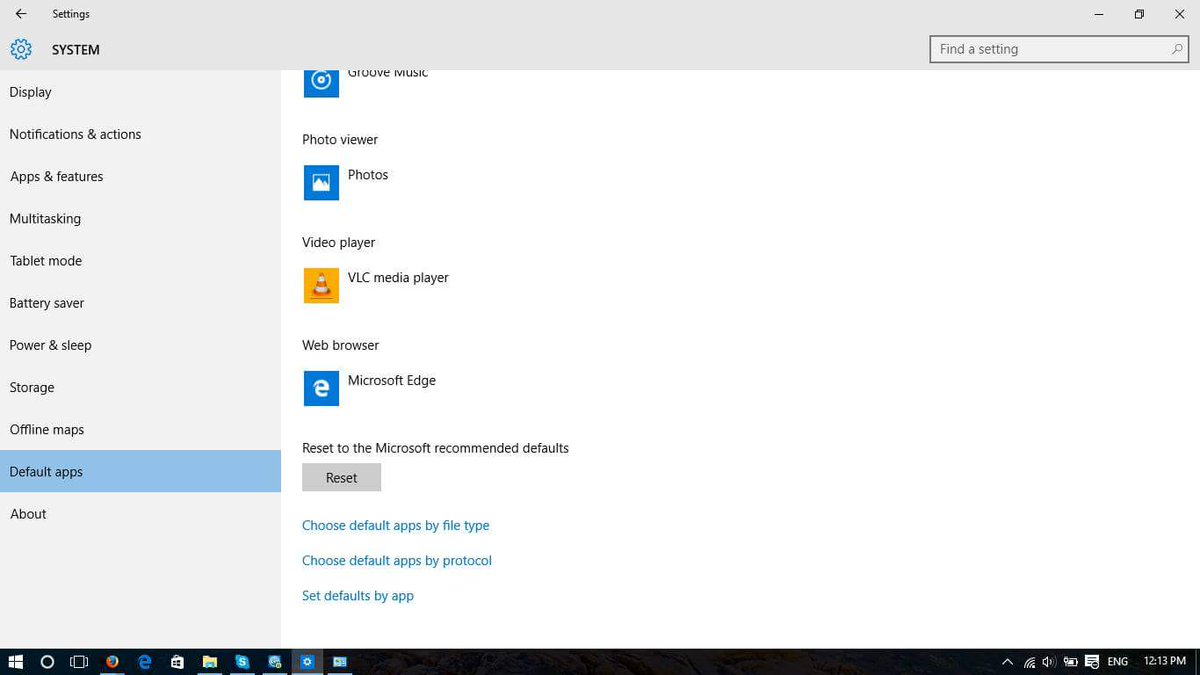
Task: Switch to the Display settings section
Action: (x=30, y=92)
